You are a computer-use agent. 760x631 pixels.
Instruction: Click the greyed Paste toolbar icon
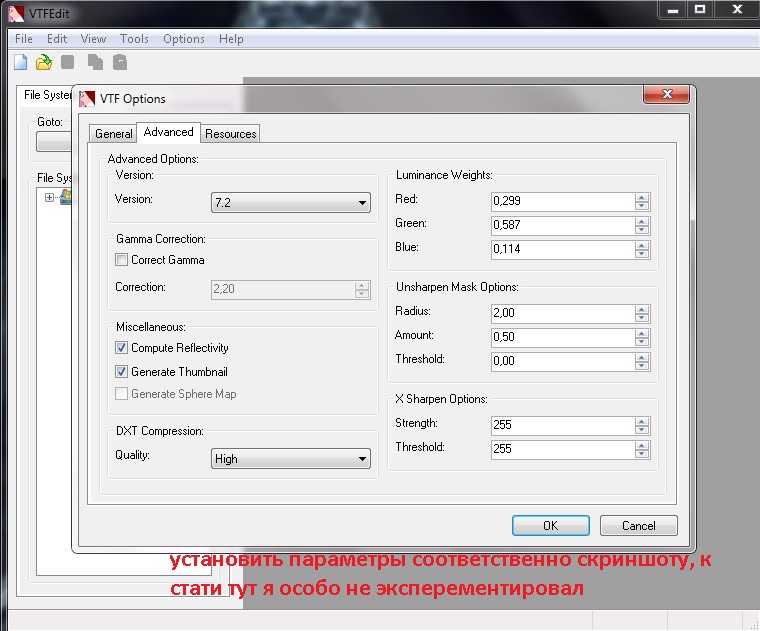click(x=120, y=63)
